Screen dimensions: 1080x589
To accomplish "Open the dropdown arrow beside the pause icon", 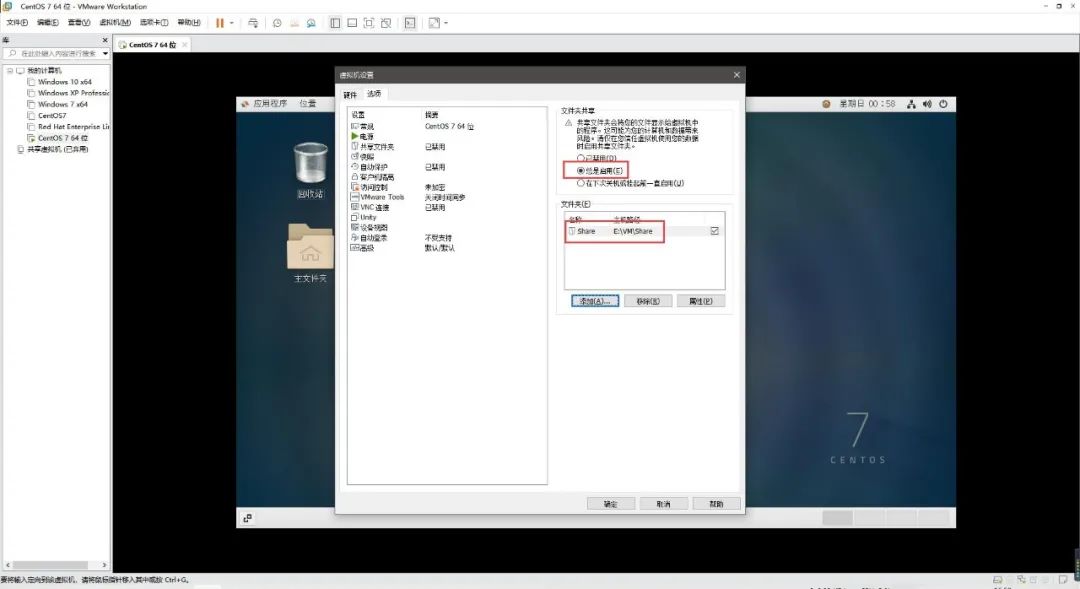I will point(231,23).
